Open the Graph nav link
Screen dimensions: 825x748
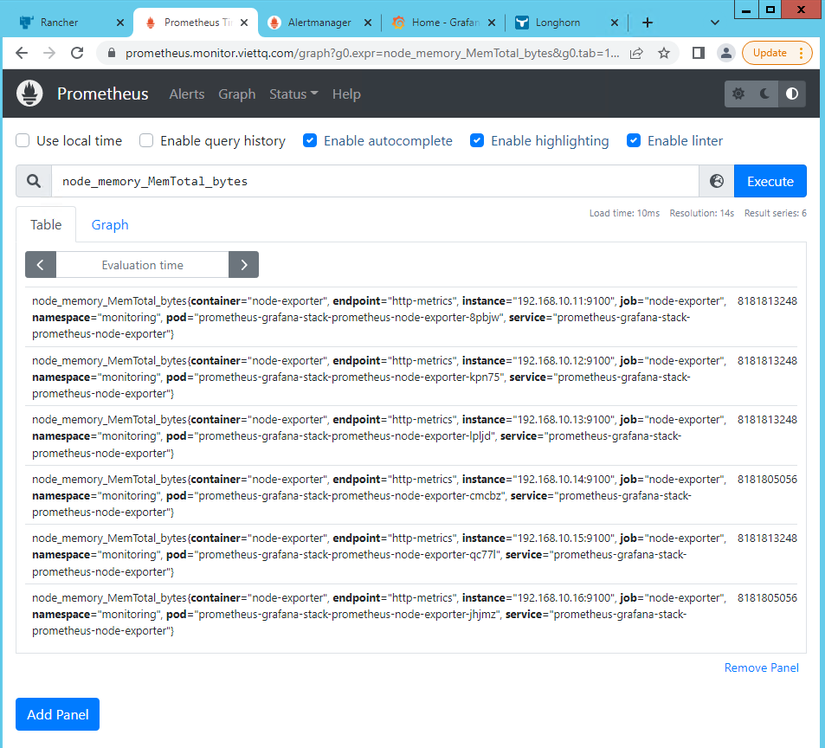(x=237, y=94)
